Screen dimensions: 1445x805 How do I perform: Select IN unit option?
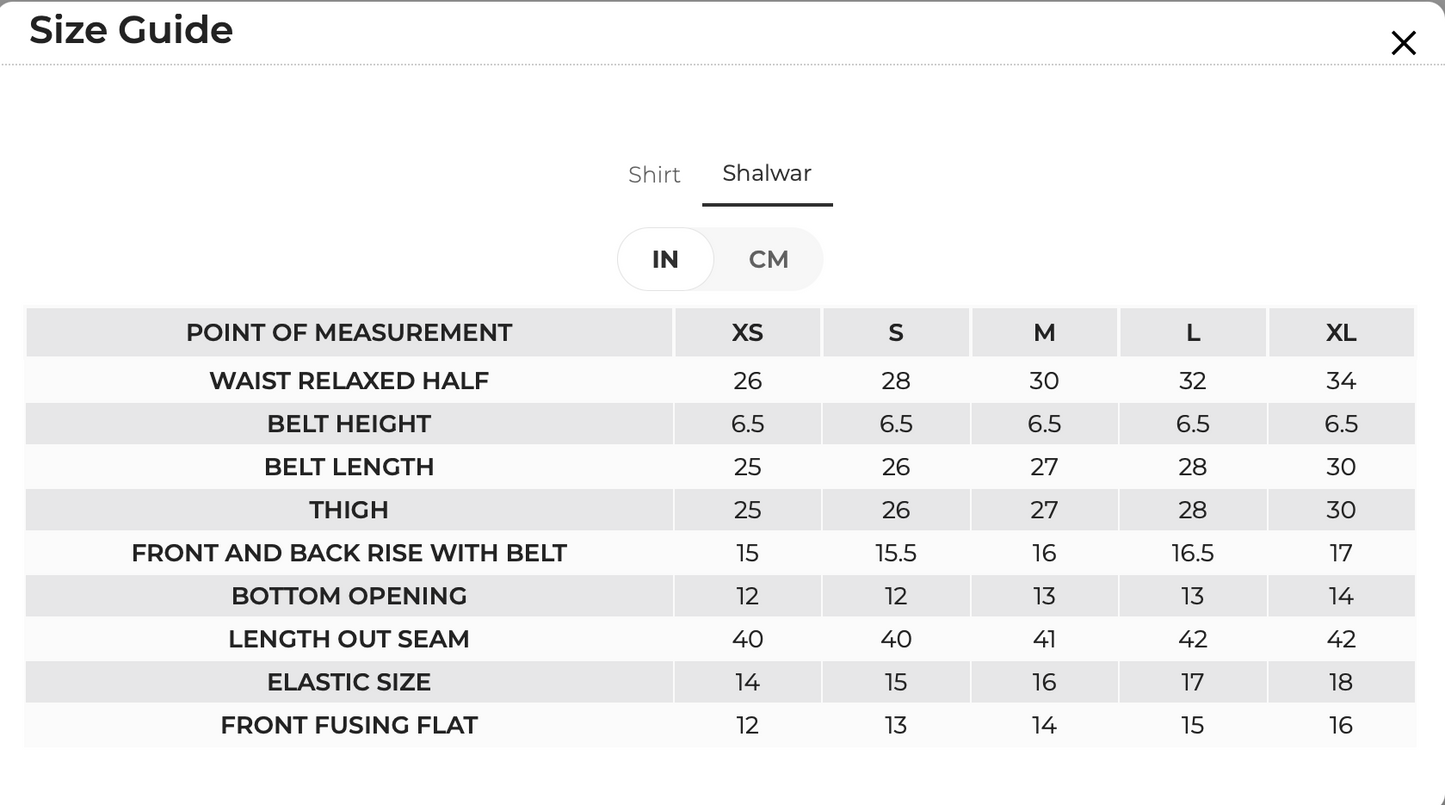pos(665,259)
